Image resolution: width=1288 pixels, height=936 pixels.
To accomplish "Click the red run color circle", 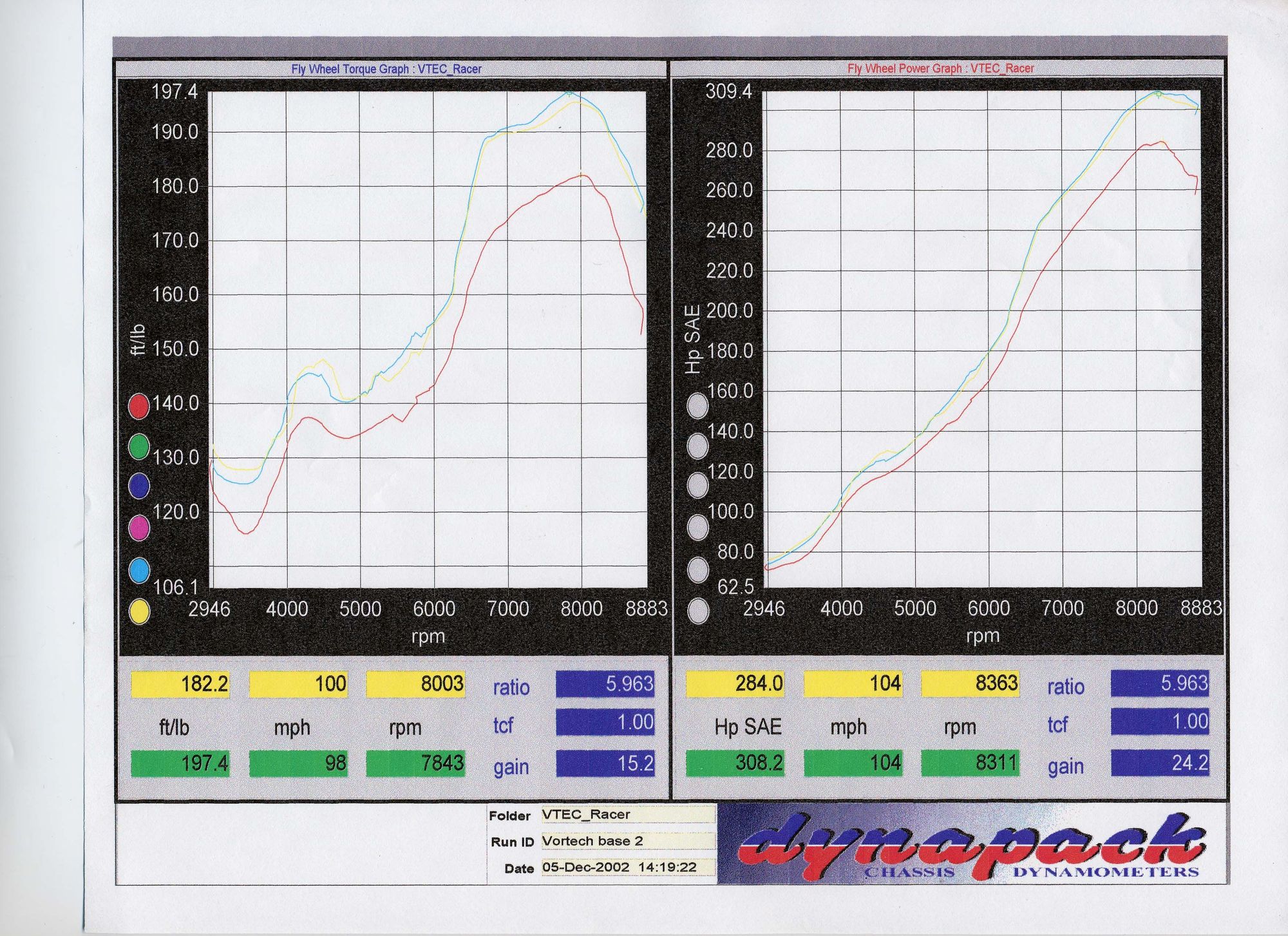I will [x=139, y=406].
